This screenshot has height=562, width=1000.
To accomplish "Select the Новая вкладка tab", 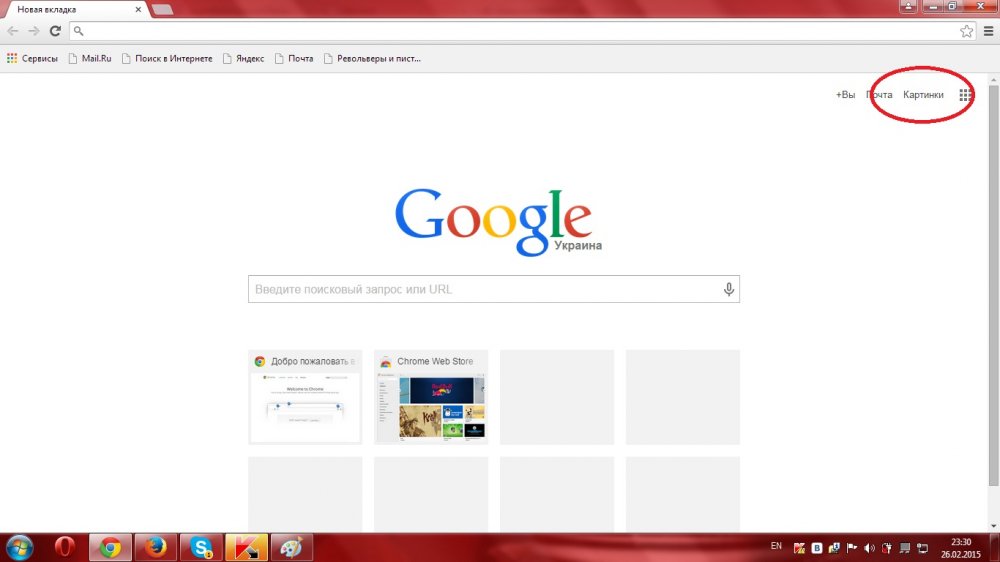I will [x=70, y=8].
